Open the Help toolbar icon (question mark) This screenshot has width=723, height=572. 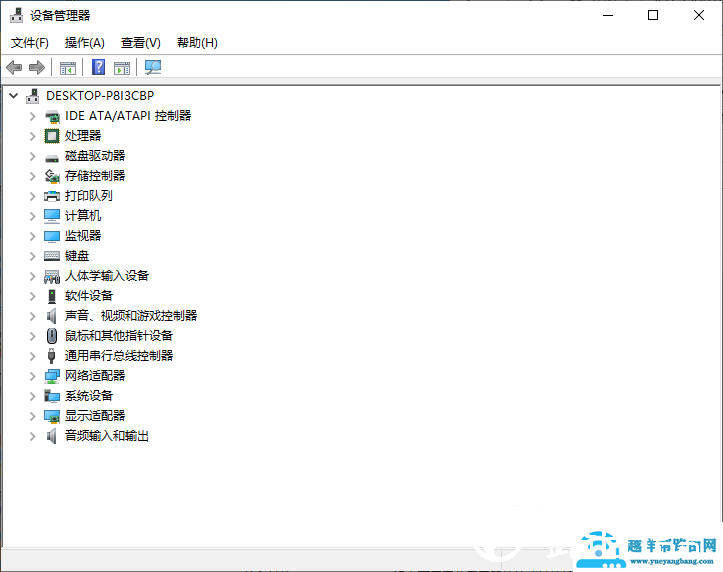(98, 67)
